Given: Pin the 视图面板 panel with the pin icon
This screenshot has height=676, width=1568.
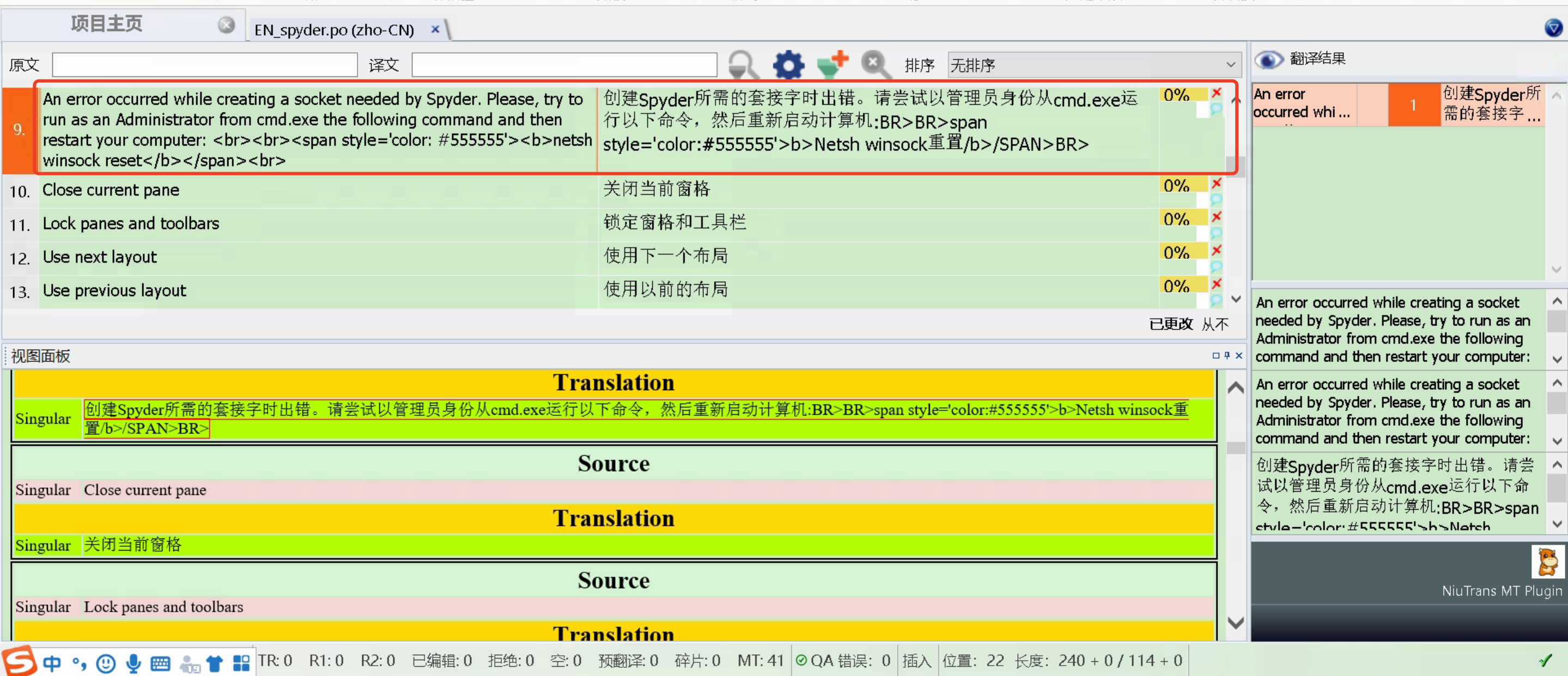Looking at the screenshot, I should [x=1227, y=355].
